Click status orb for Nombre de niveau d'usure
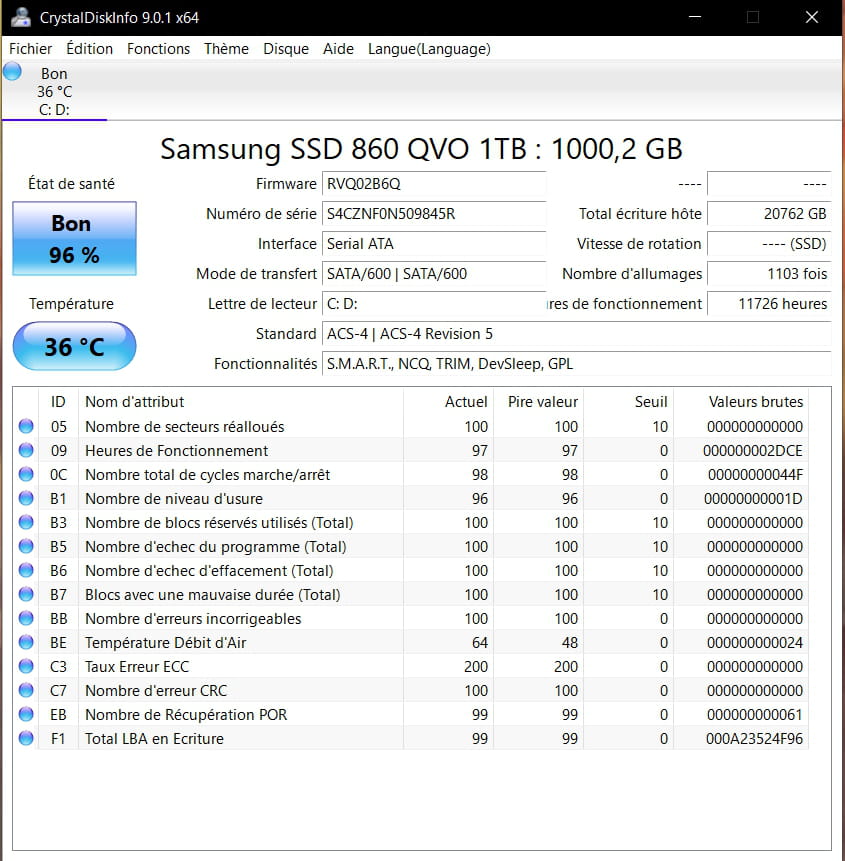Image resolution: width=845 pixels, height=861 pixels. (x=26, y=498)
